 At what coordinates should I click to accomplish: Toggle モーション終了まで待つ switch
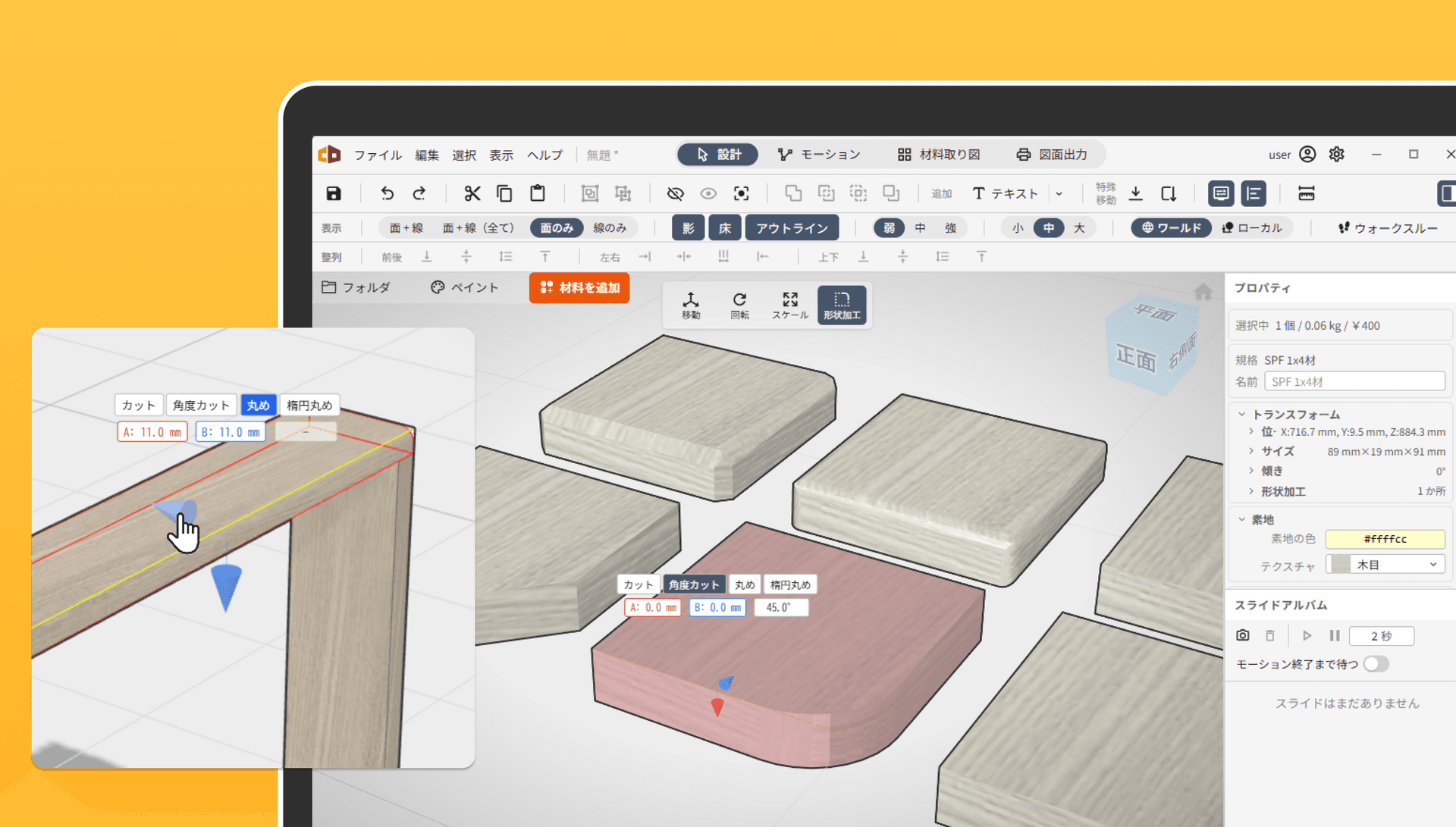tap(1376, 664)
